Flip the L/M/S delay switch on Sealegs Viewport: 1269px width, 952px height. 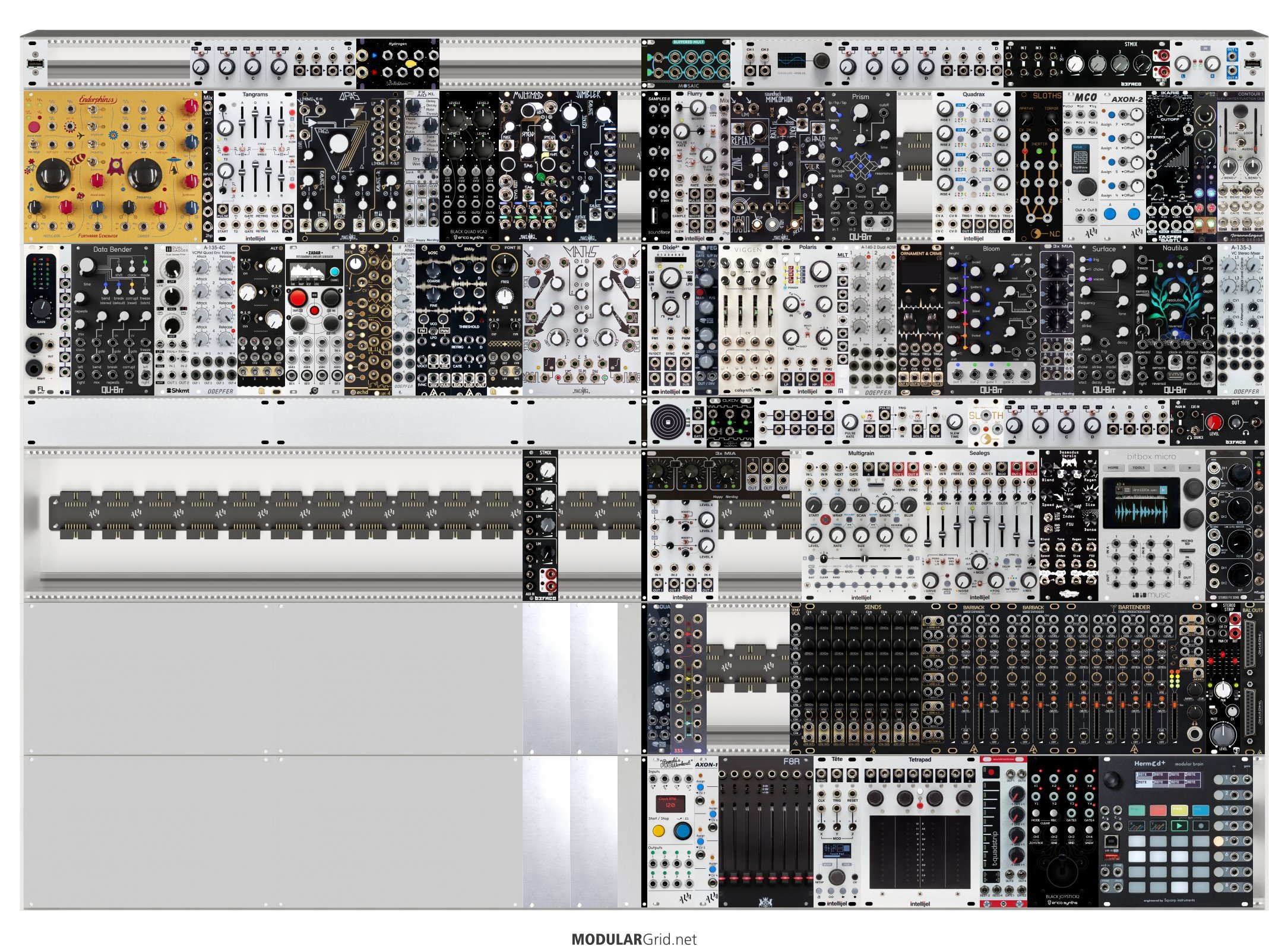pos(928,561)
